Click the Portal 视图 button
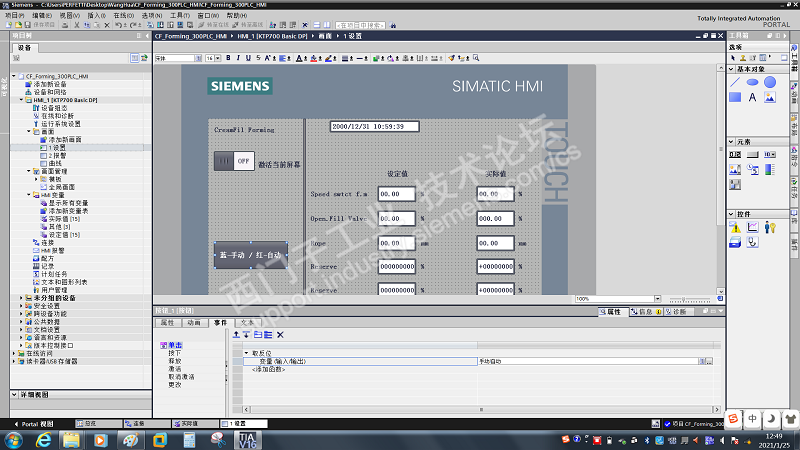Image resolution: width=800 pixels, height=450 pixels. click(x=34, y=424)
